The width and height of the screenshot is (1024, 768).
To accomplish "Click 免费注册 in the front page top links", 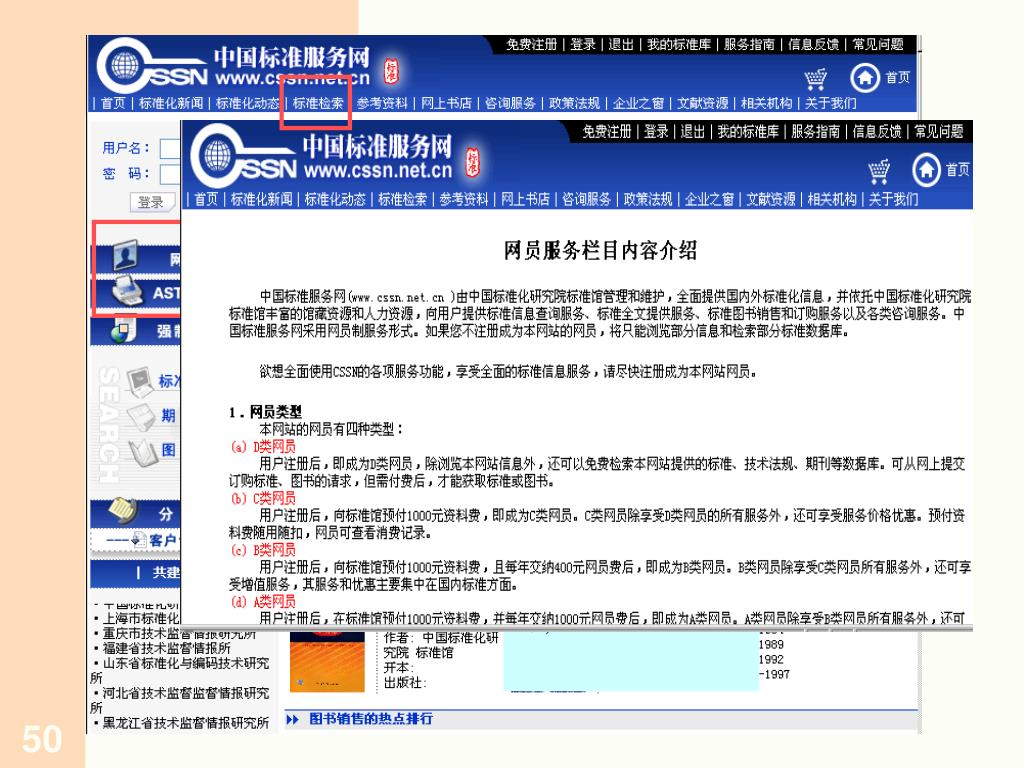I will point(607,132).
